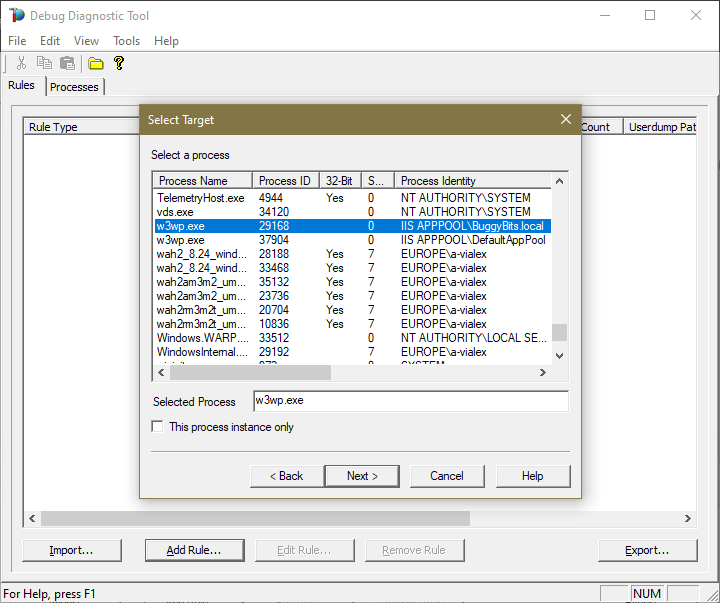Image resolution: width=720 pixels, height=603 pixels.
Task: Open the Edit menu
Action: 50,41
